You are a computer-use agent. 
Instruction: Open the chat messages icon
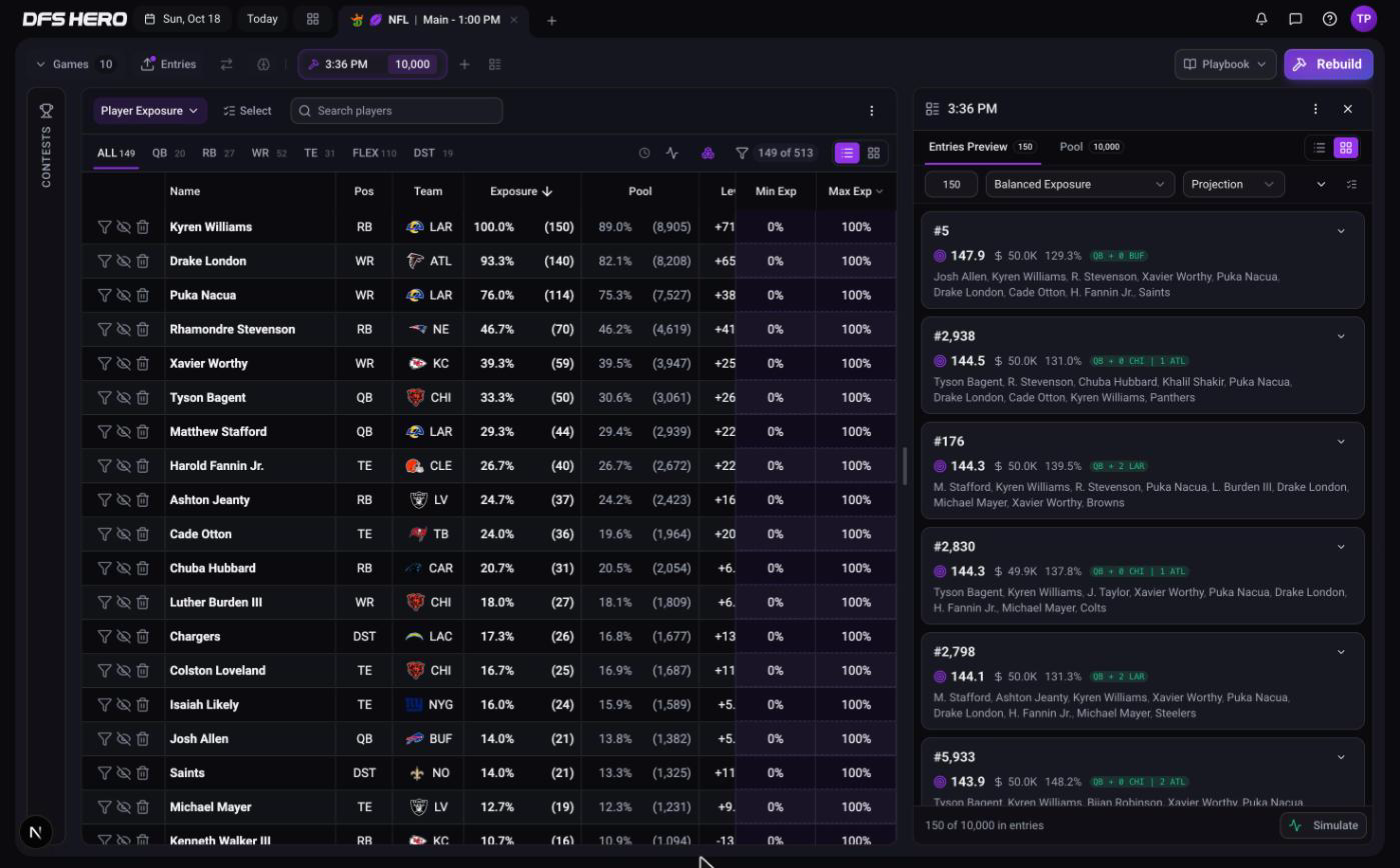pos(1296,19)
